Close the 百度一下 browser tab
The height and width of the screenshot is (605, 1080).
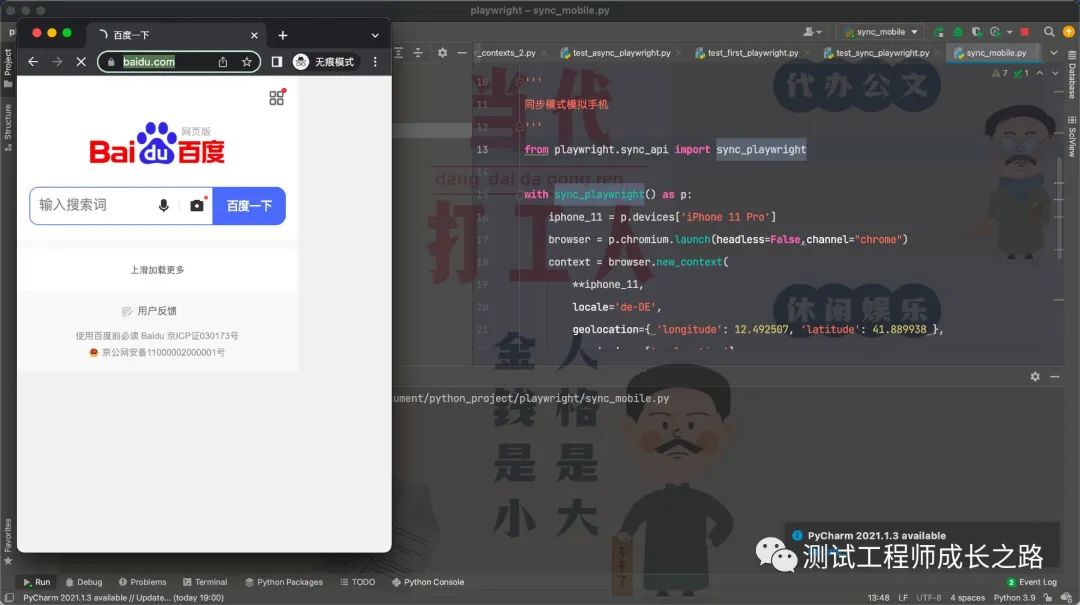(x=254, y=35)
